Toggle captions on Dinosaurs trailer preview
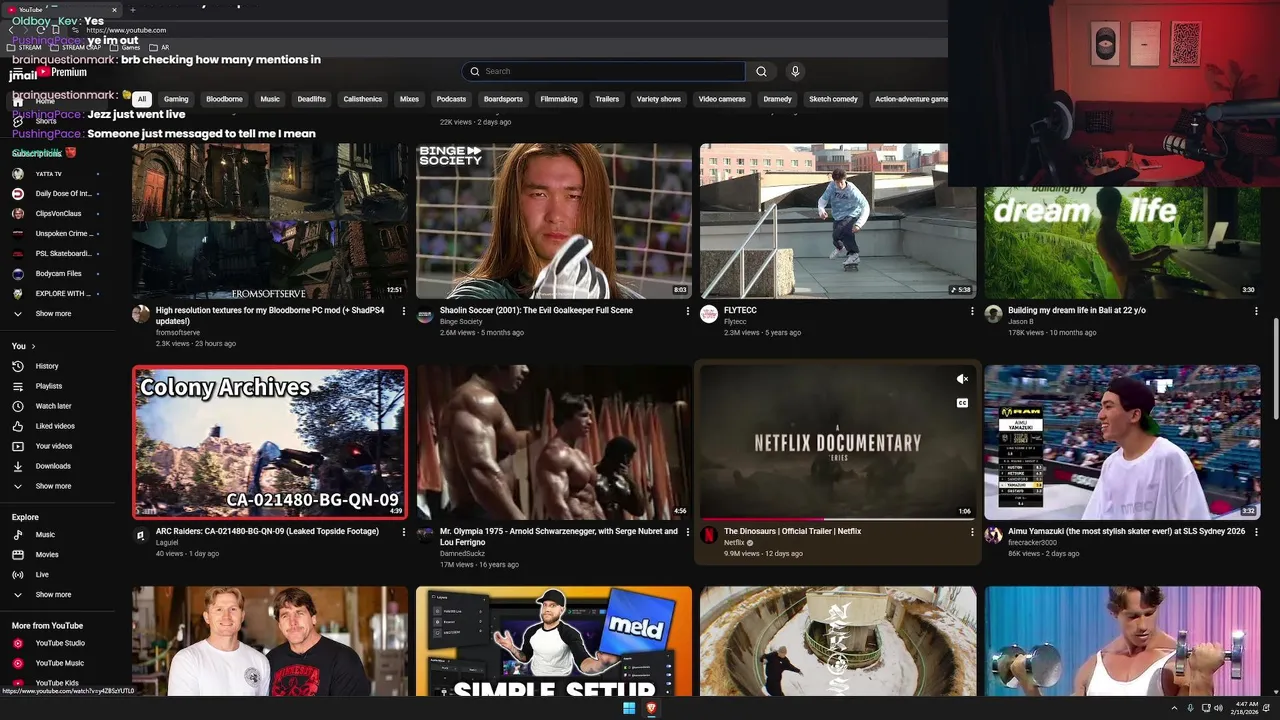This screenshot has height=720, width=1280. coord(962,403)
